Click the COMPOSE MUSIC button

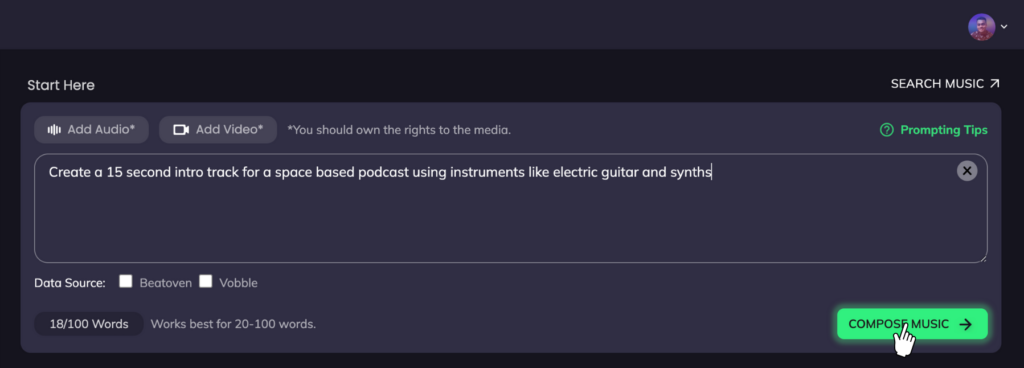click(912, 324)
